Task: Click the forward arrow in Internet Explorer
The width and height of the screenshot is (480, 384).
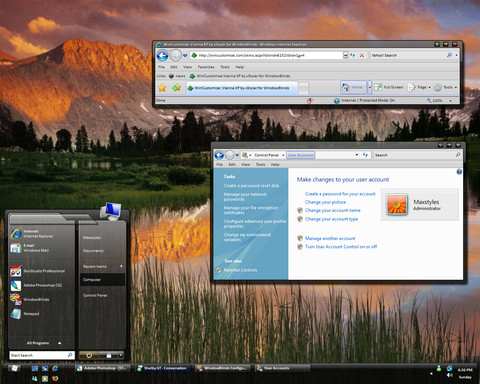Action: [176, 55]
